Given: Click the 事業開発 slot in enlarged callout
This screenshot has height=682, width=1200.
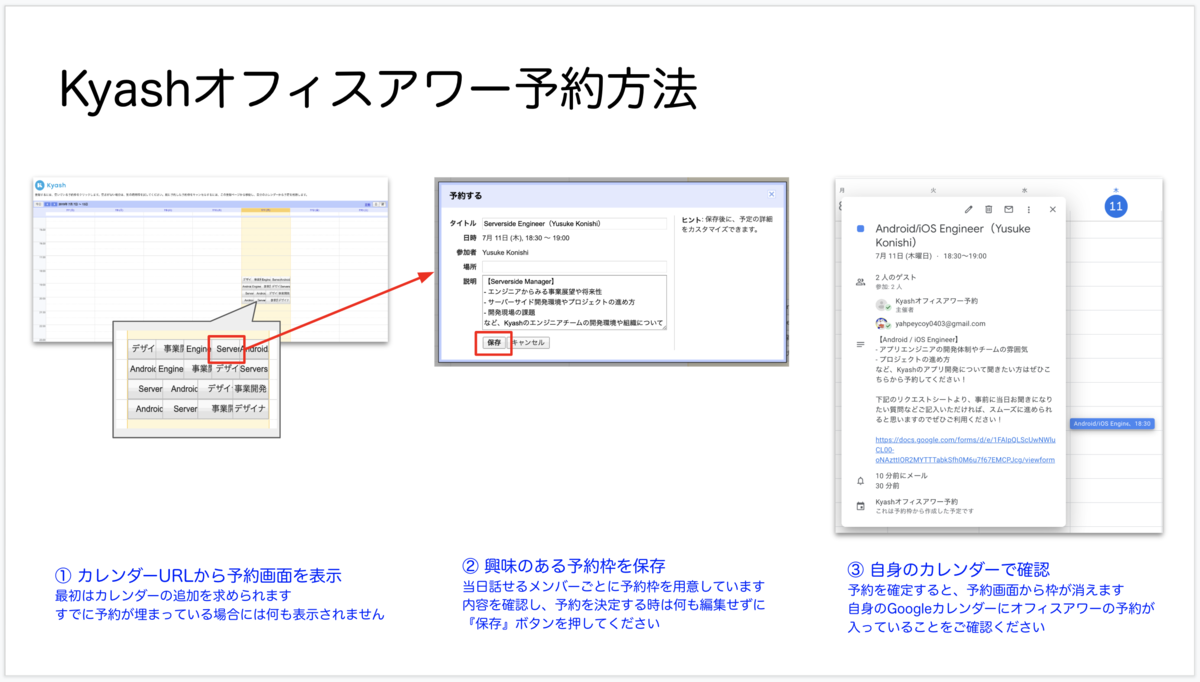Looking at the screenshot, I should (251, 389).
